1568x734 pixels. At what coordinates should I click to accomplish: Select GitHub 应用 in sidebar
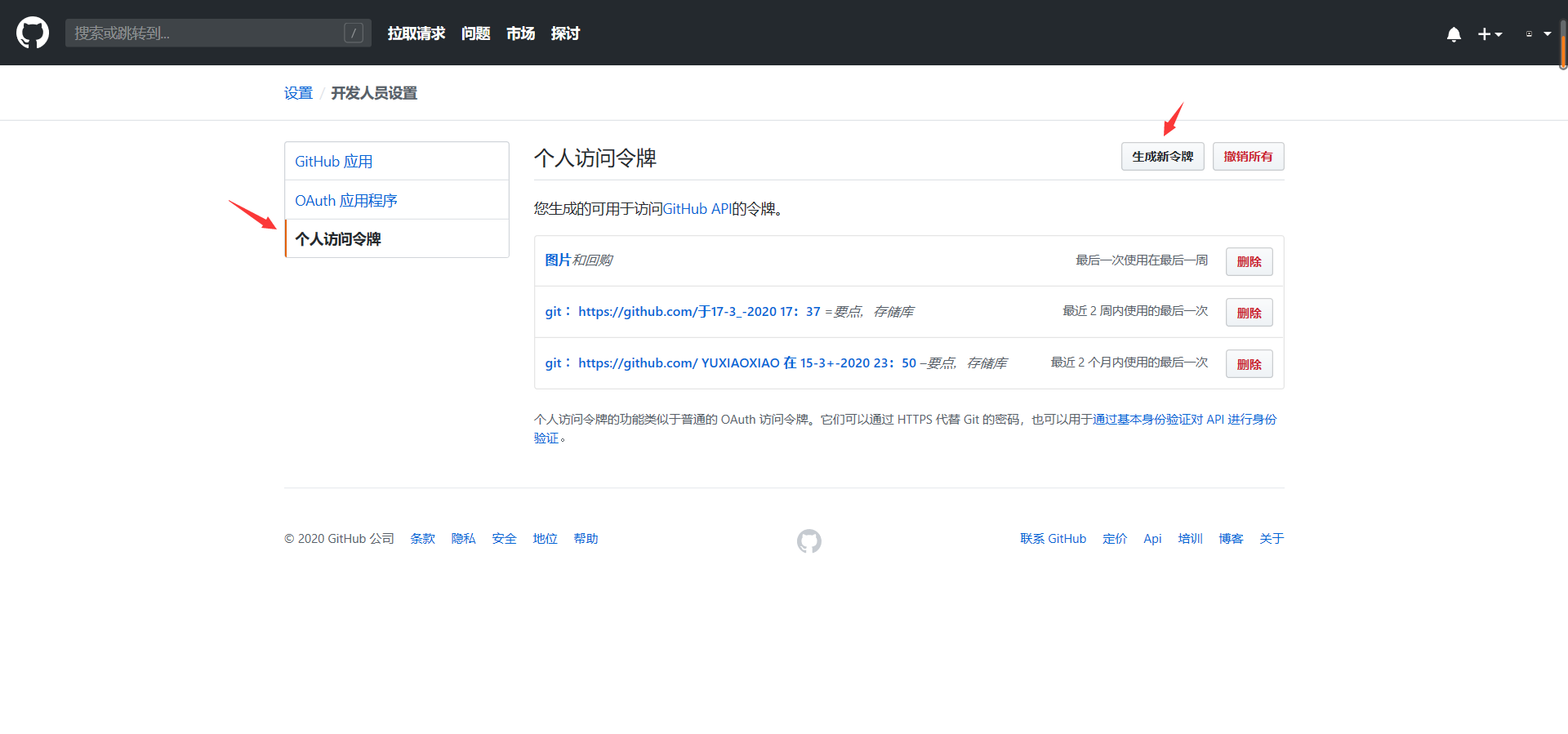[x=397, y=161]
